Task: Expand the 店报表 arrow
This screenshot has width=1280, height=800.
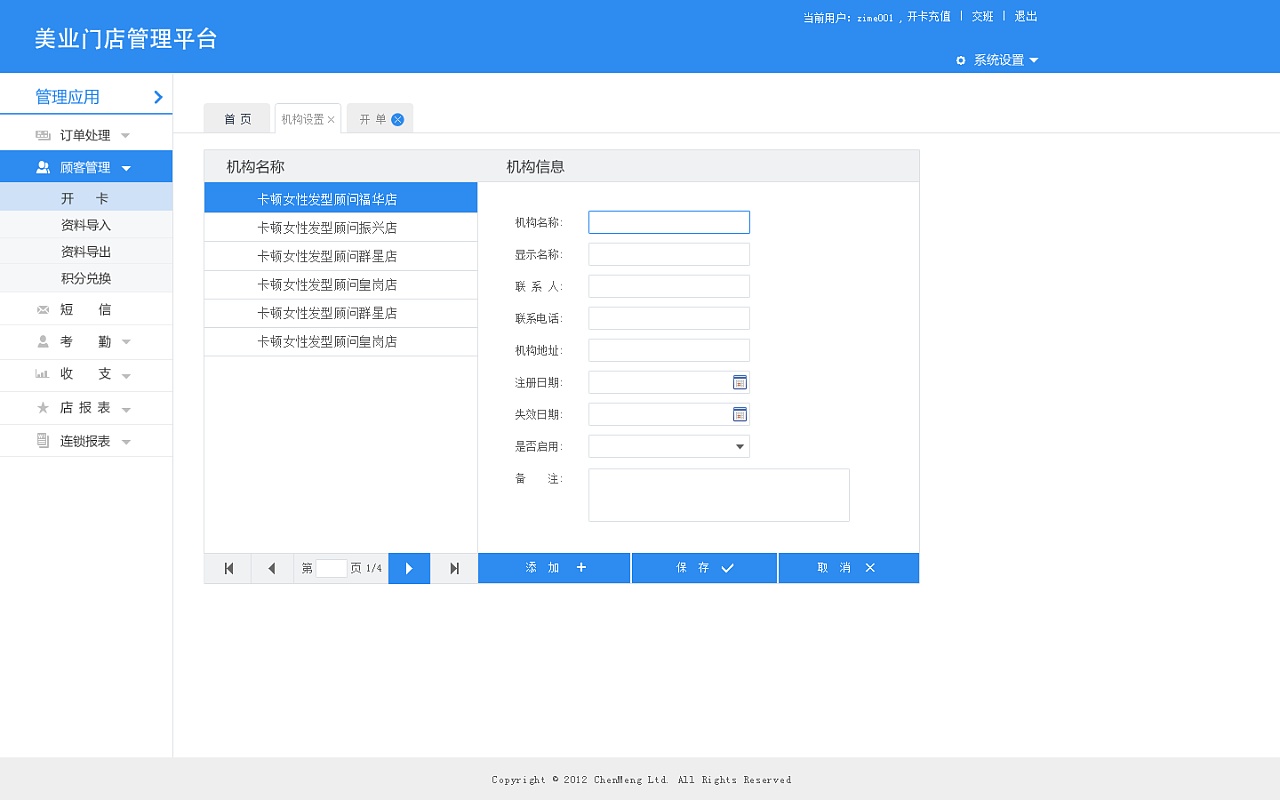Action: tap(126, 408)
